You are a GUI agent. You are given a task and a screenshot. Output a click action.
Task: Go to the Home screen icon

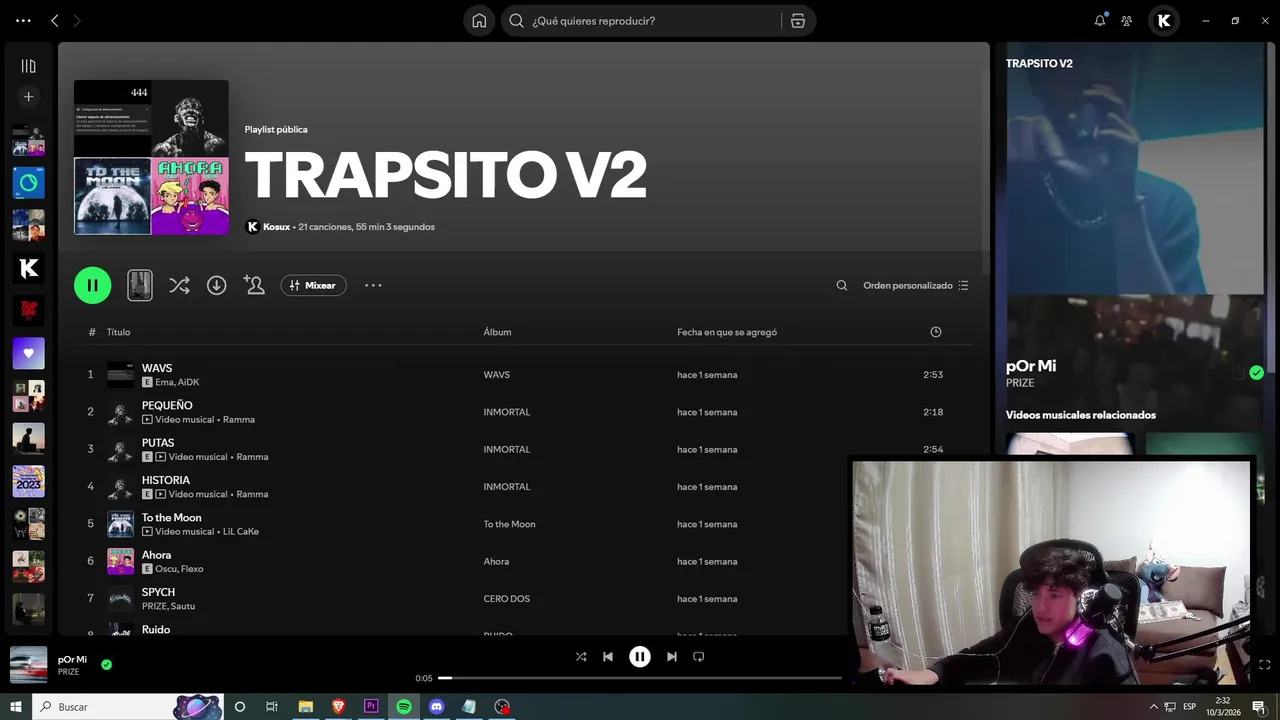click(x=479, y=20)
